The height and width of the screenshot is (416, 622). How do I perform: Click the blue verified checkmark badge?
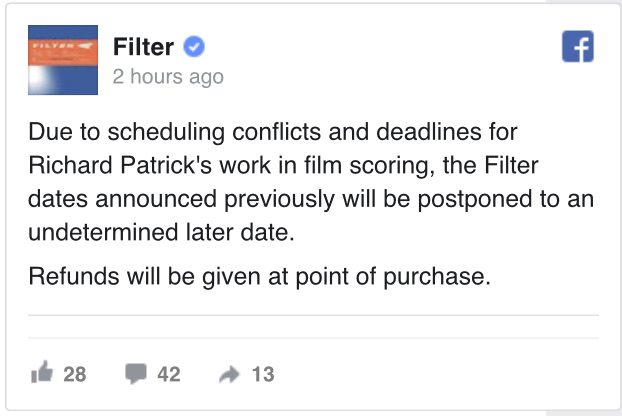tap(194, 46)
